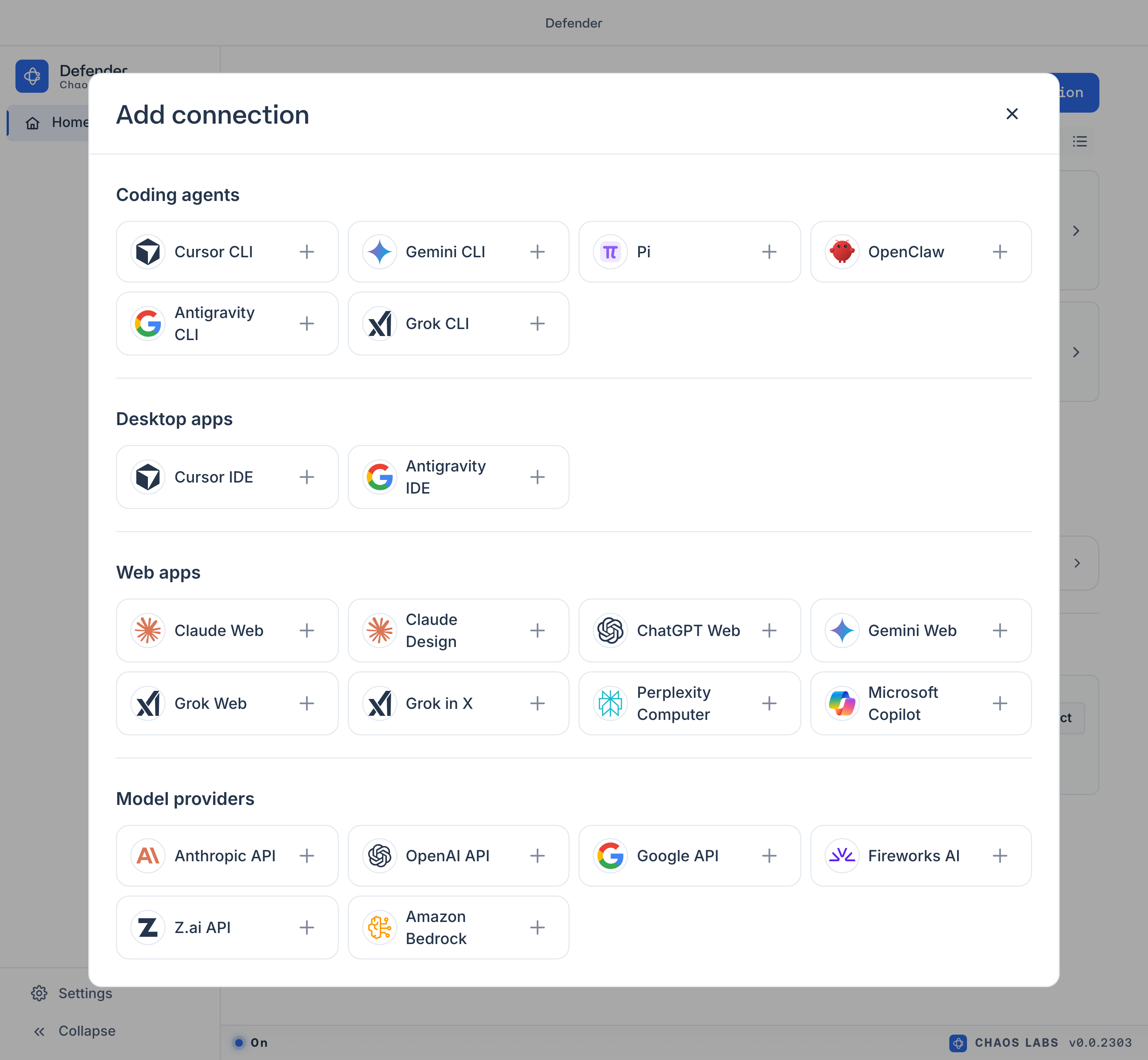Select the Grok Web card label
This screenshot has height=1060, width=1148.
click(x=210, y=704)
